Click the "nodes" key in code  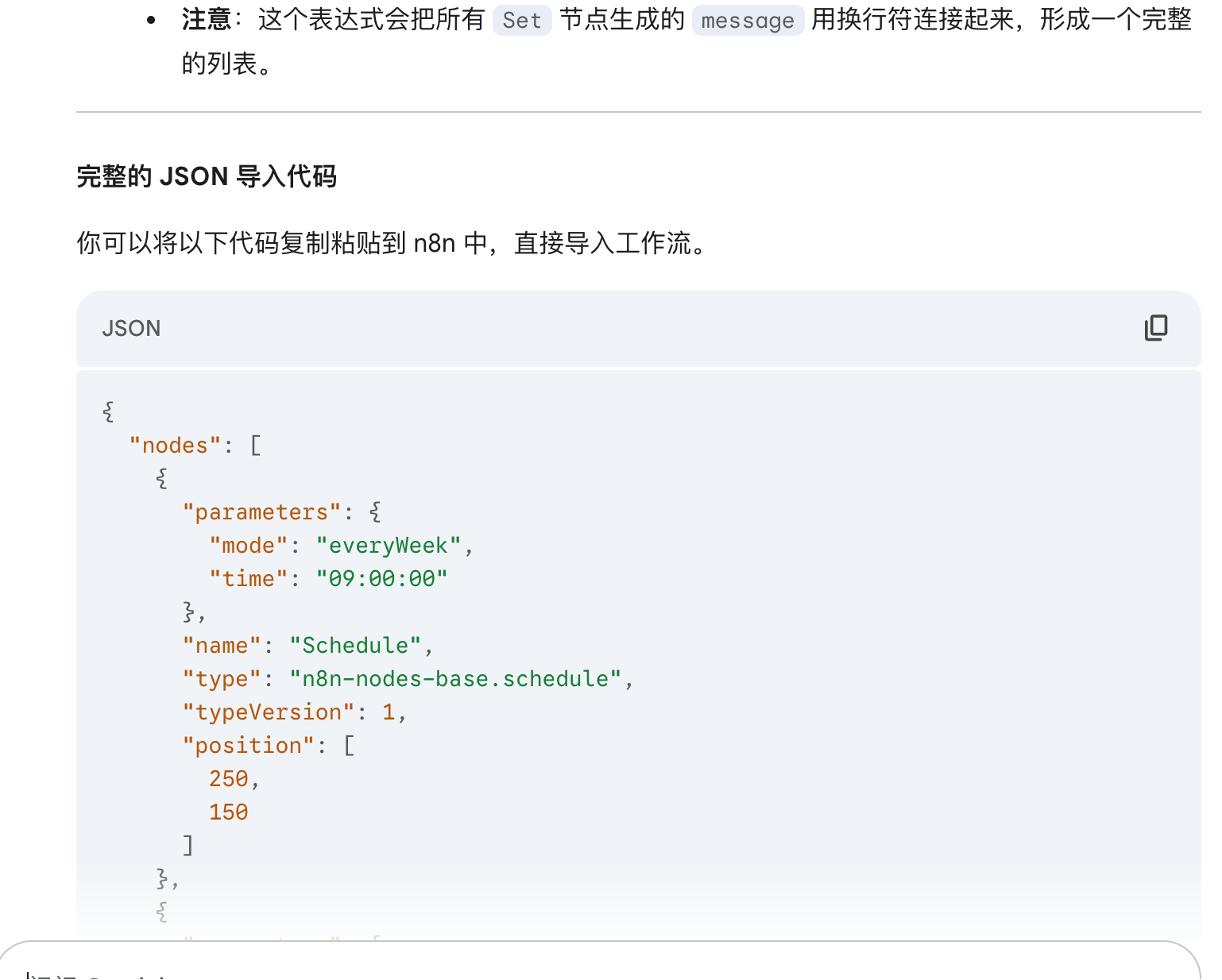coord(175,446)
